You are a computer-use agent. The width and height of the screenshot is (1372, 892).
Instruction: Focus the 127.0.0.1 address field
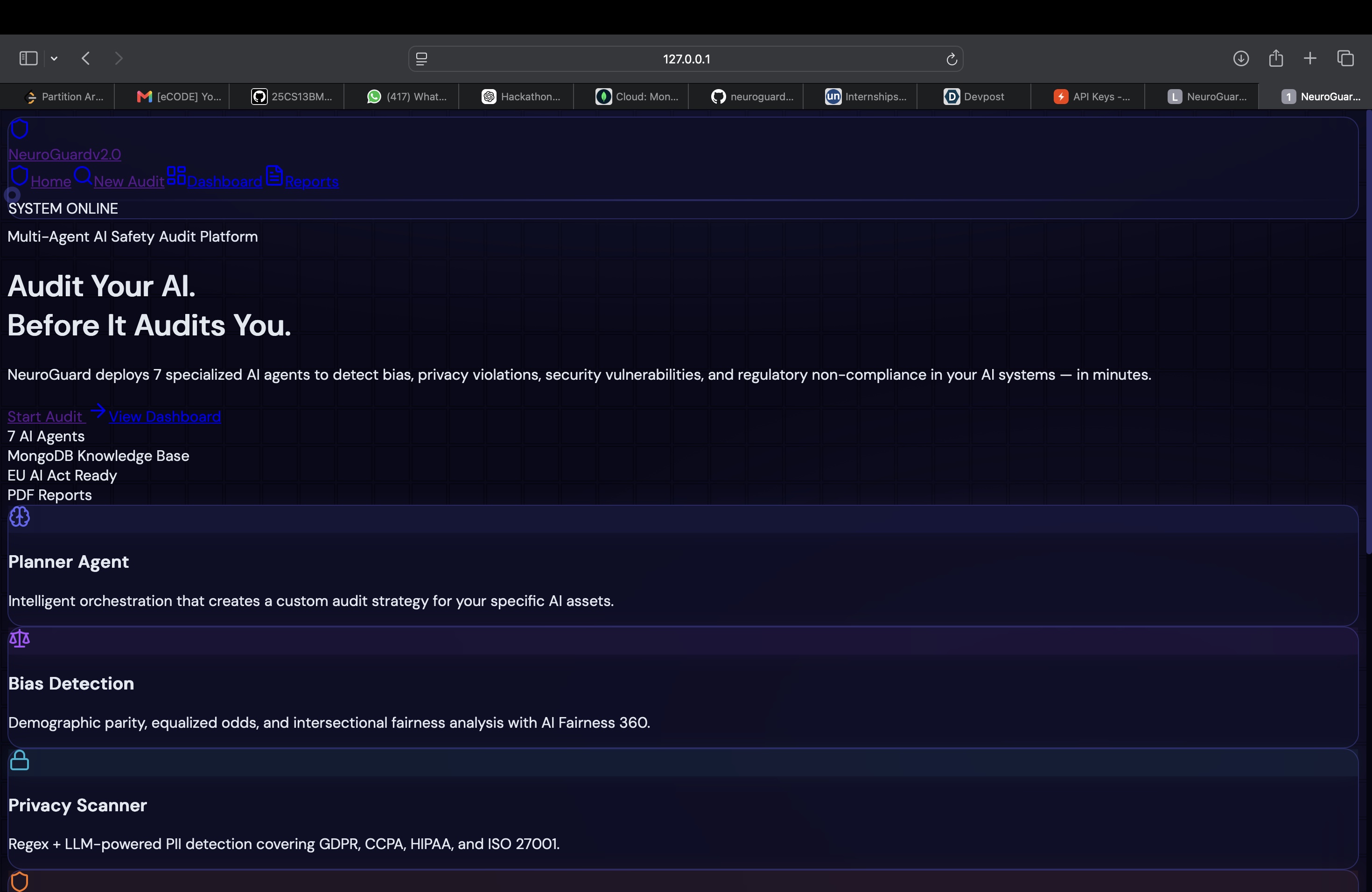[x=686, y=59]
